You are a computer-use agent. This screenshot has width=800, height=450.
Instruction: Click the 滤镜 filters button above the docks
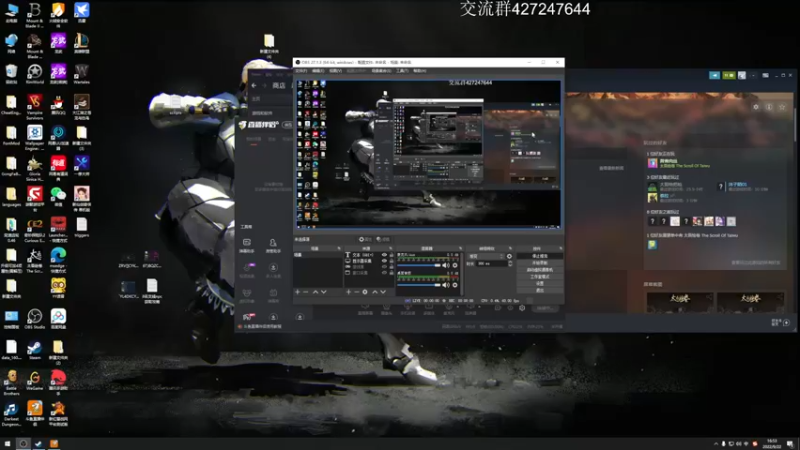(383, 239)
